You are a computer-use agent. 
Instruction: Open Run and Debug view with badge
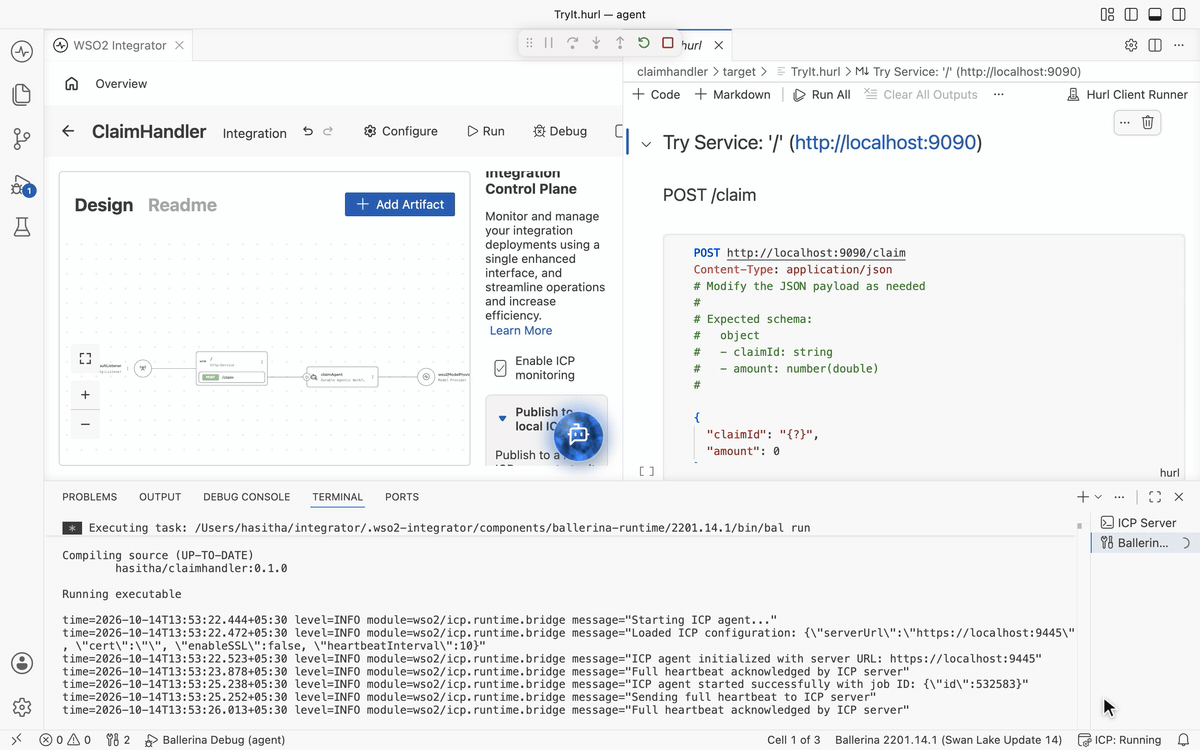[22, 185]
